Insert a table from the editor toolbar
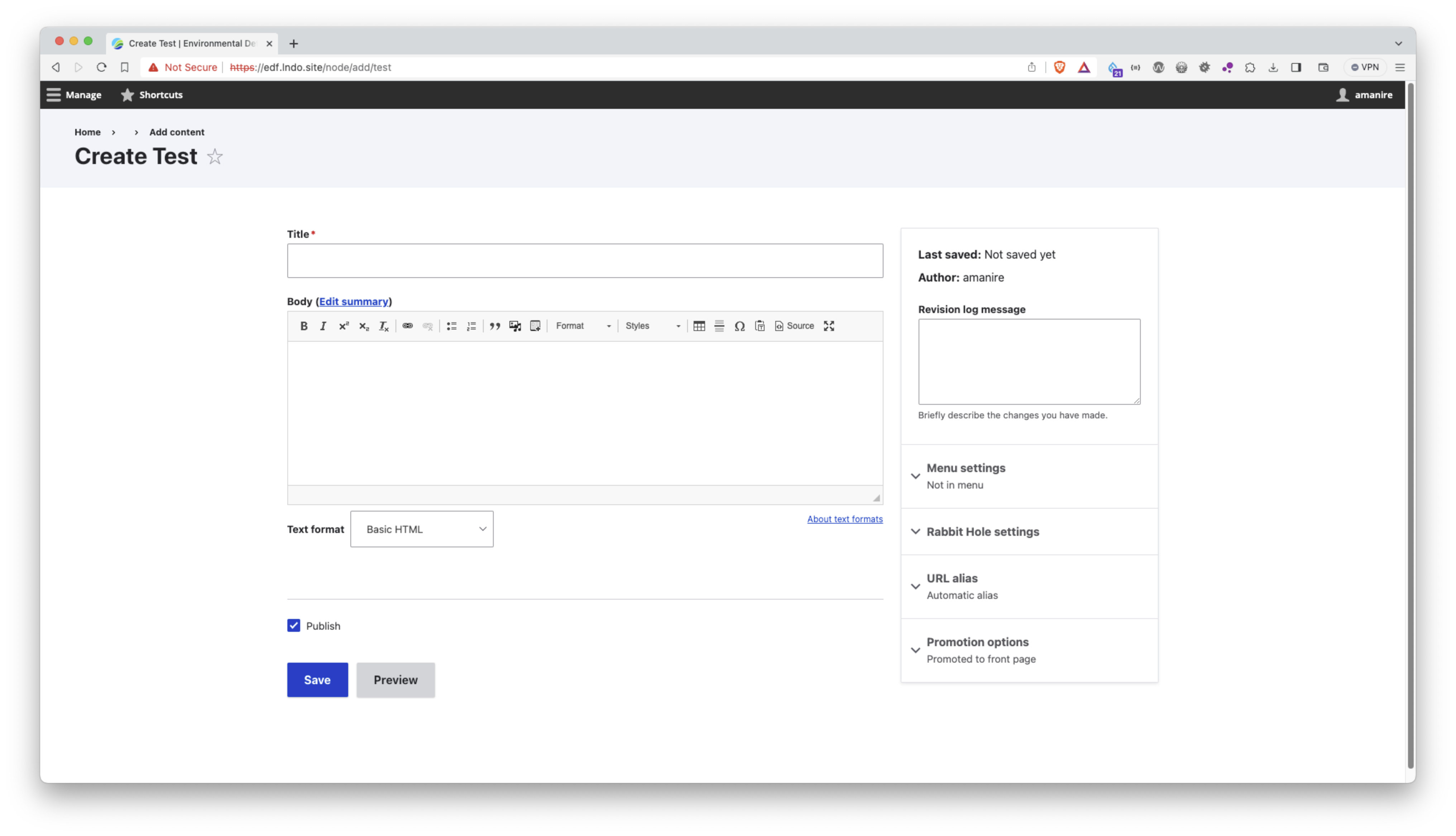 [699, 326]
